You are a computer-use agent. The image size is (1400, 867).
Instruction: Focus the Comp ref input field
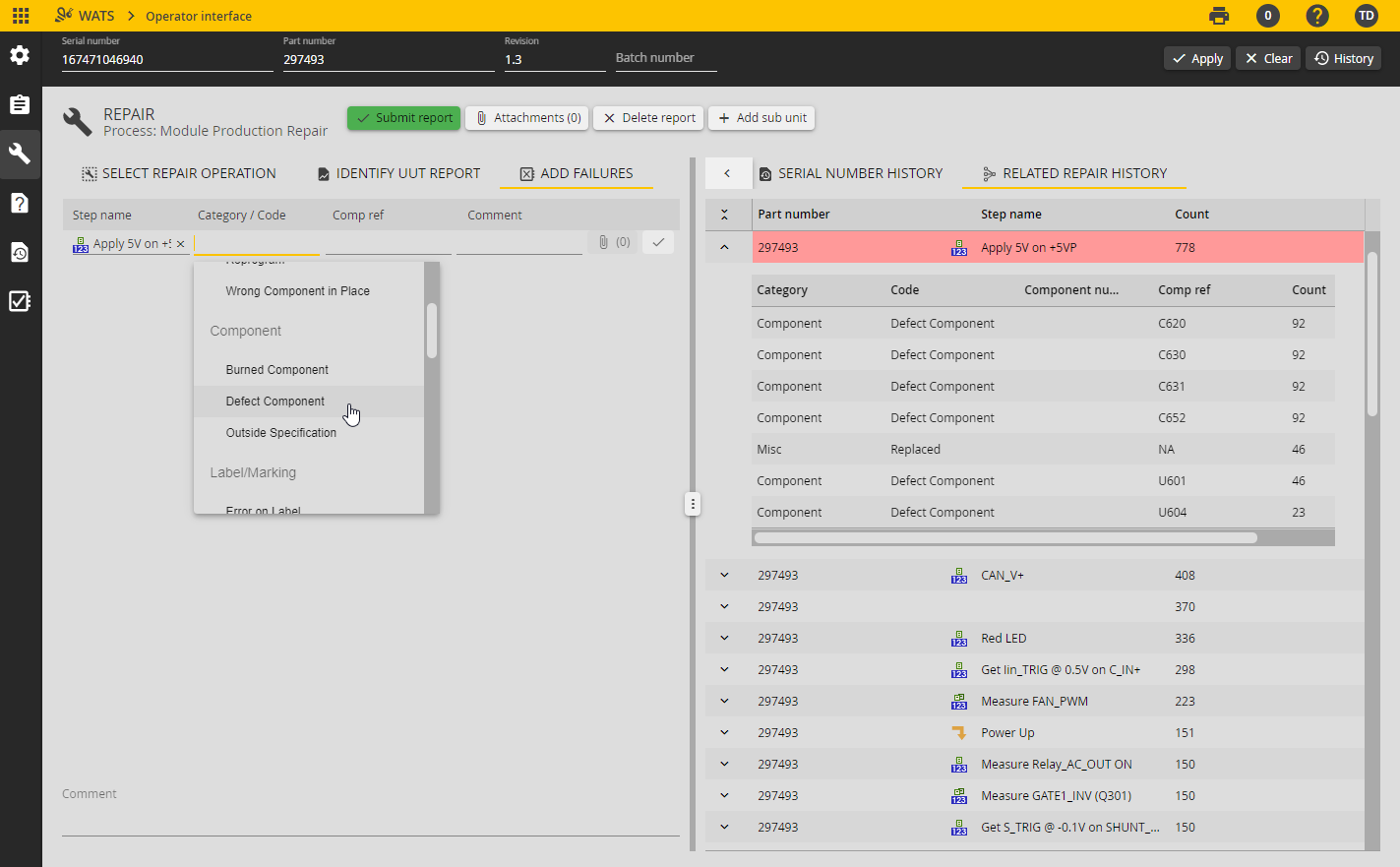[x=389, y=243]
